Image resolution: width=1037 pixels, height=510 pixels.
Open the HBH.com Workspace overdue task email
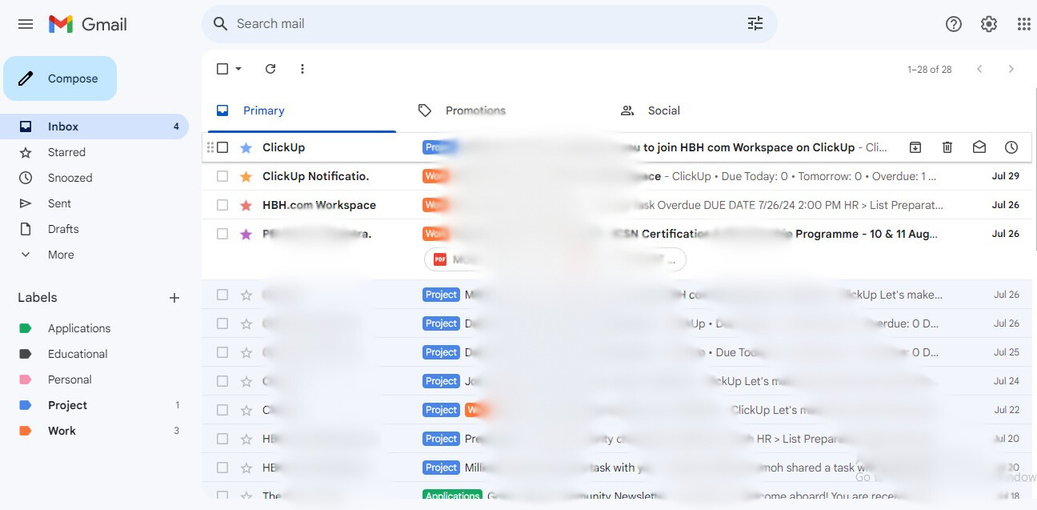pyautogui.click(x=616, y=205)
